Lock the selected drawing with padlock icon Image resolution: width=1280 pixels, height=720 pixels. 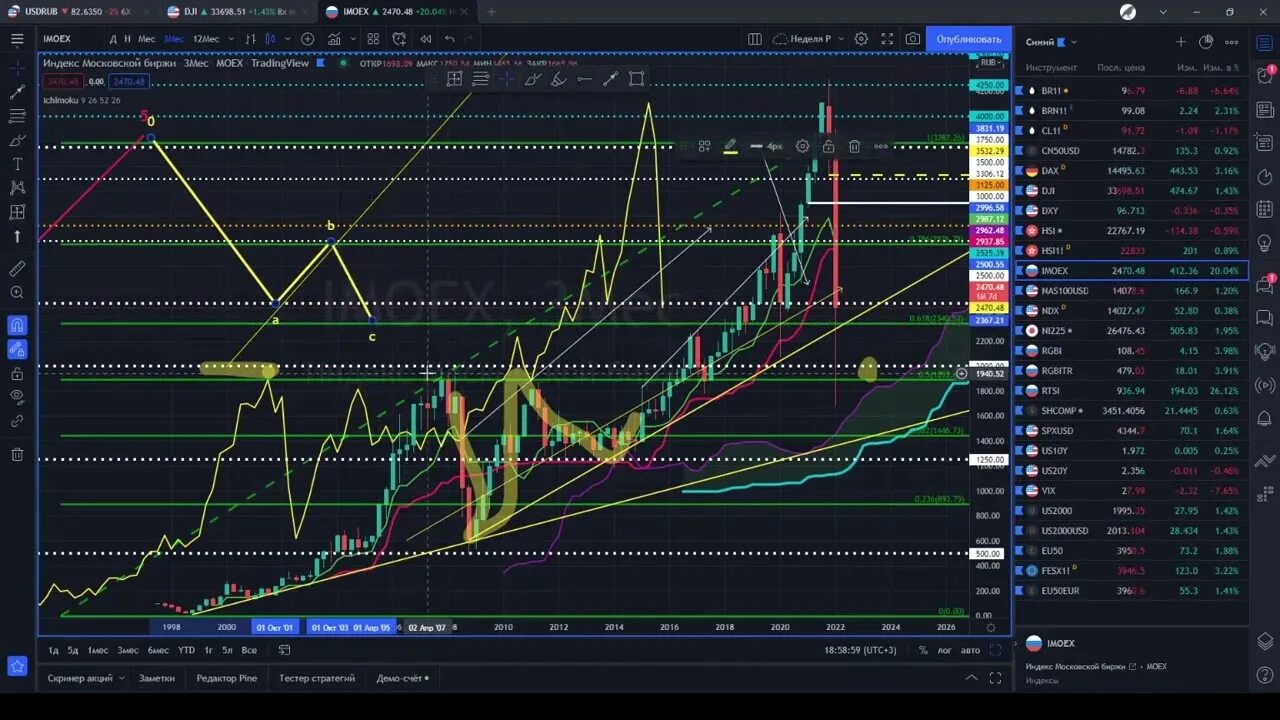[828, 146]
